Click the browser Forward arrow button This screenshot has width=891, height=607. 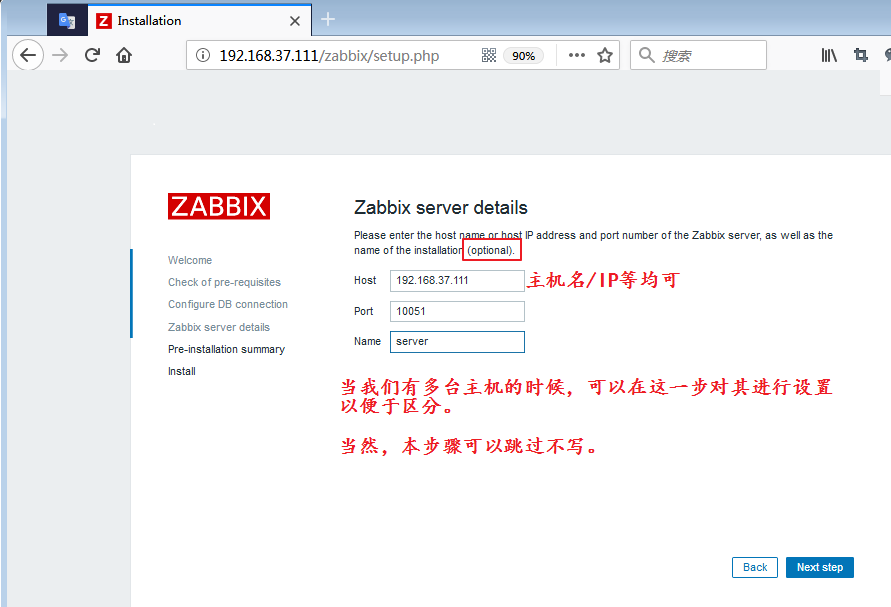pyautogui.click(x=61, y=55)
